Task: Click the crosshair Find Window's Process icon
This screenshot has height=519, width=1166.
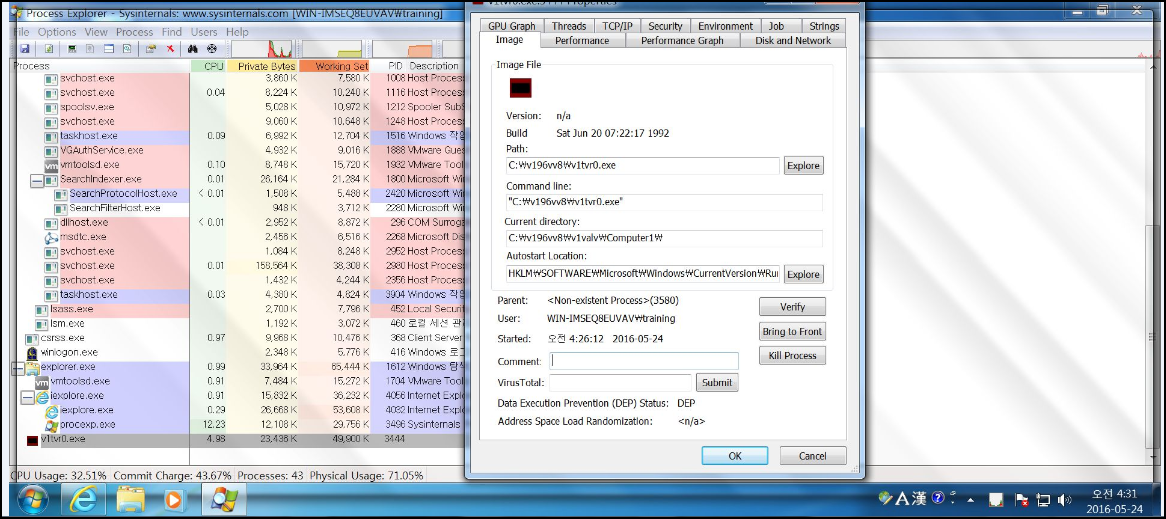Action: pos(212,49)
